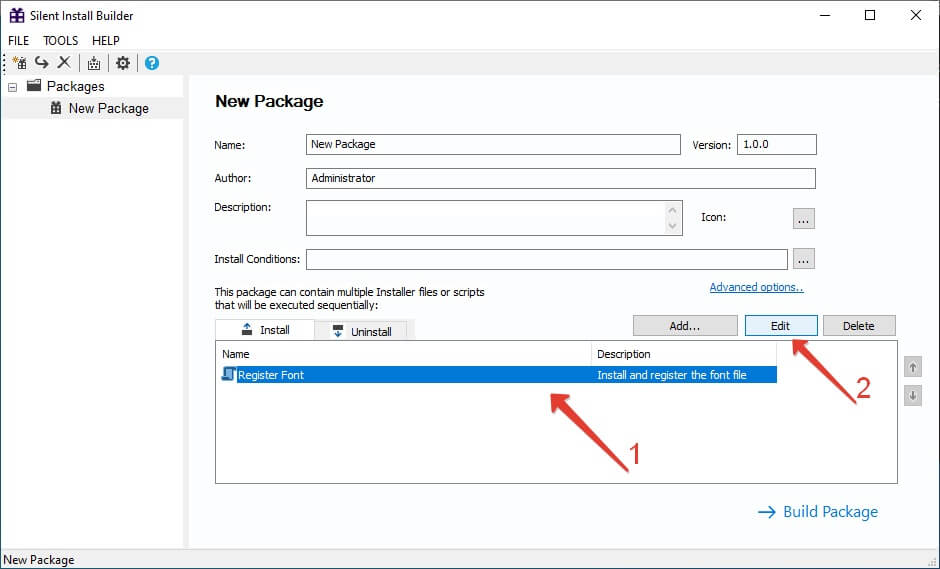Image resolution: width=940 pixels, height=569 pixels.
Task: Click the Packages folder icon
Action: [34, 86]
